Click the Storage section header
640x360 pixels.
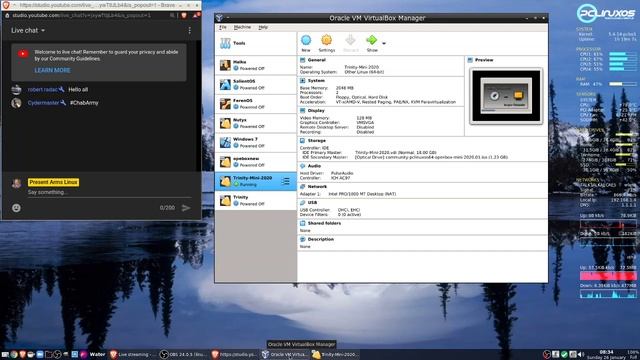pyautogui.click(x=316, y=140)
